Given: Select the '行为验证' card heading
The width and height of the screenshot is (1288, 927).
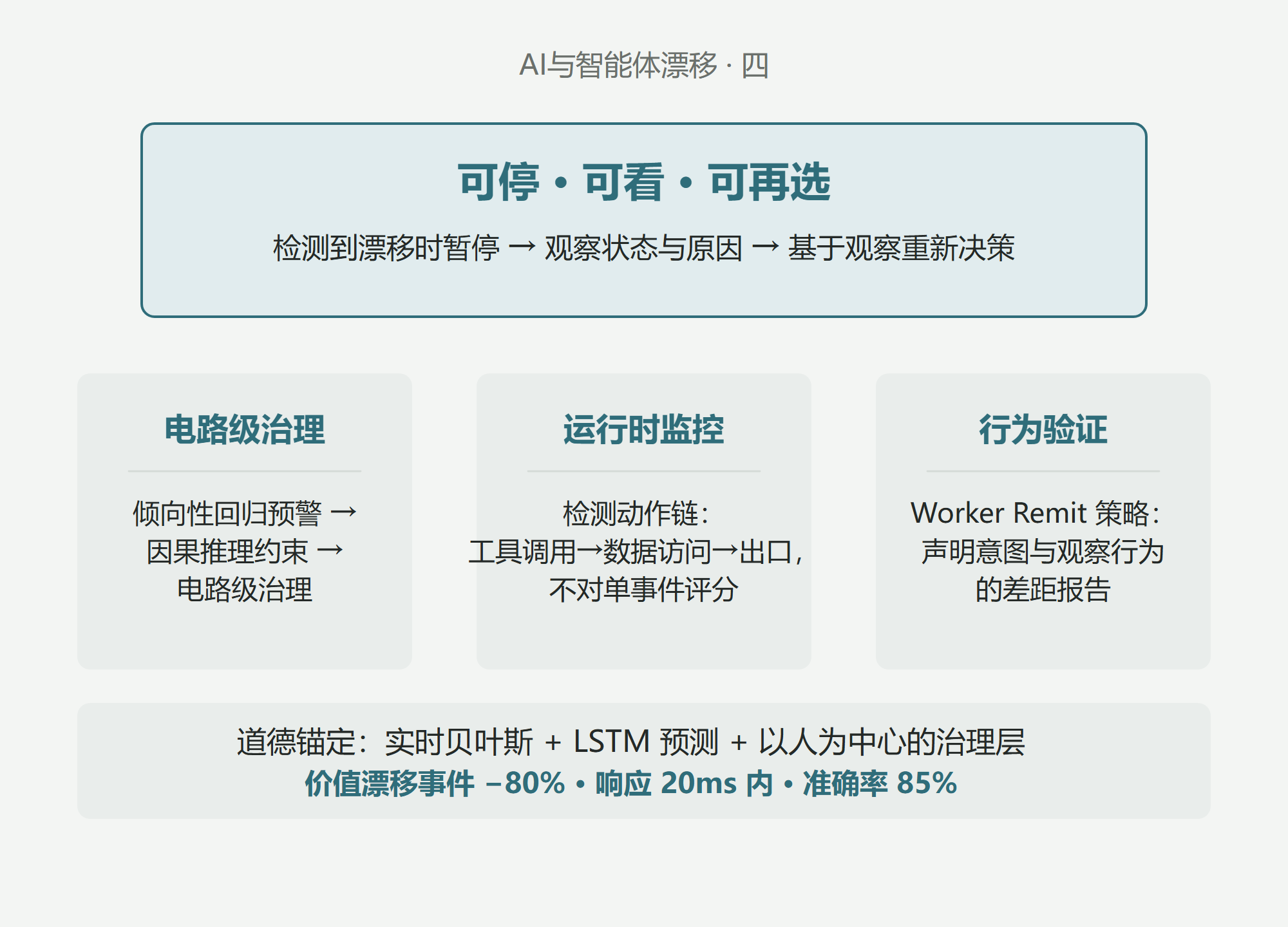Looking at the screenshot, I should (x=1043, y=429).
